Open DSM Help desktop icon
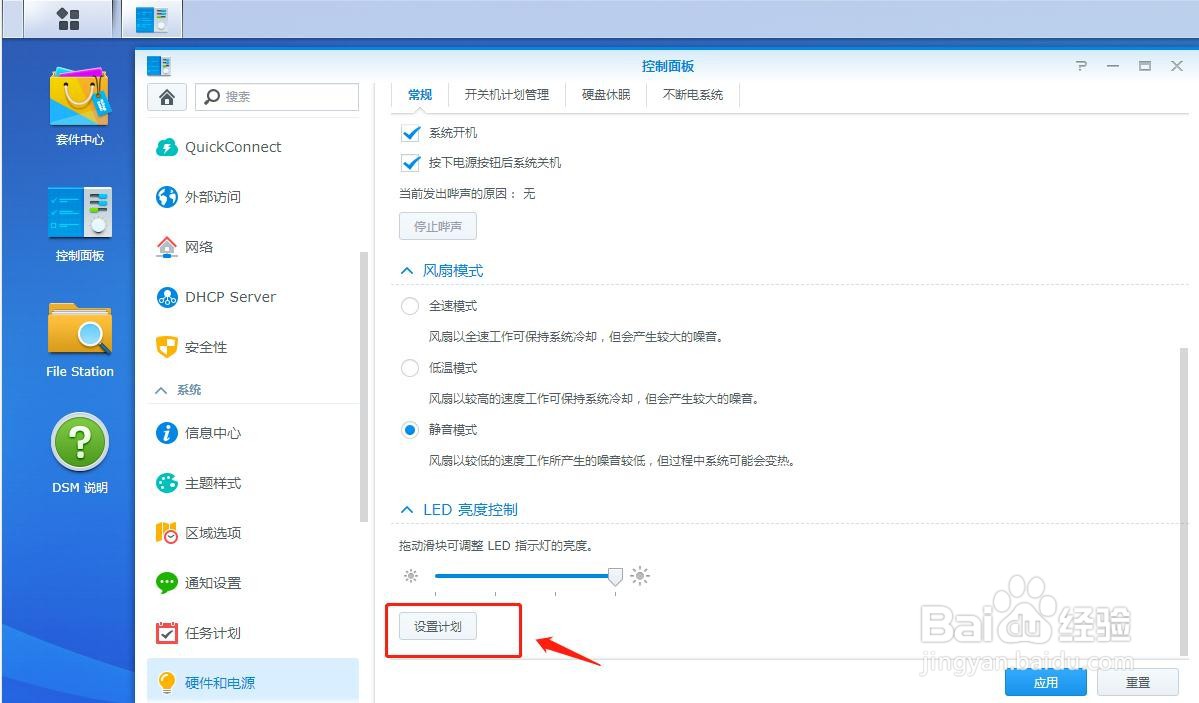This screenshot has height=703, width=1199. coord(80,454)
